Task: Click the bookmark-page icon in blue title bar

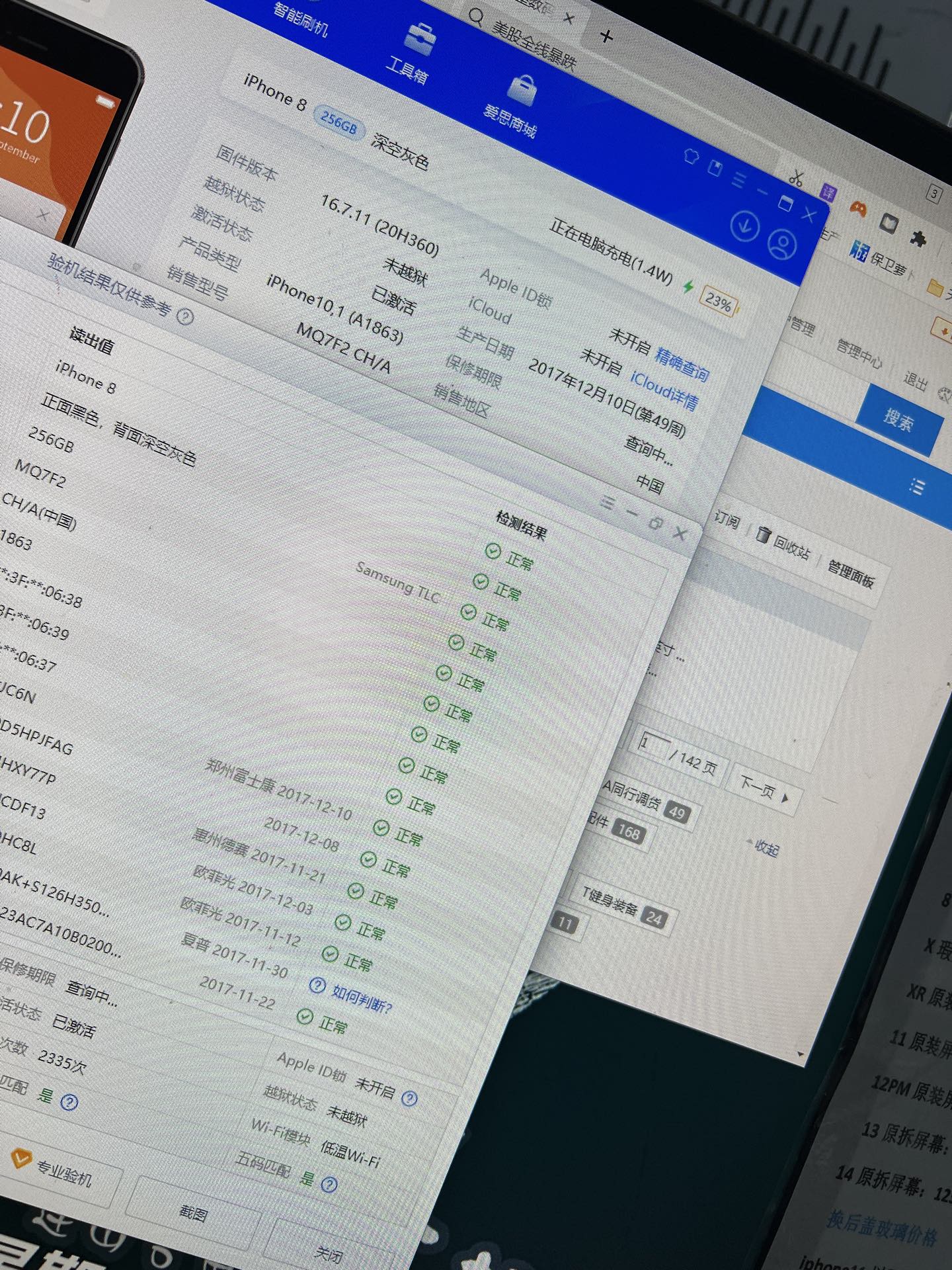Action: coord(715,167)
